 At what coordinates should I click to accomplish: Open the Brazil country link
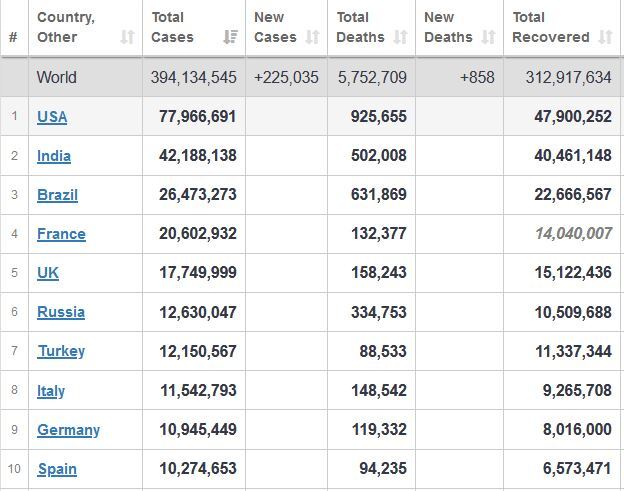point(57,195)
